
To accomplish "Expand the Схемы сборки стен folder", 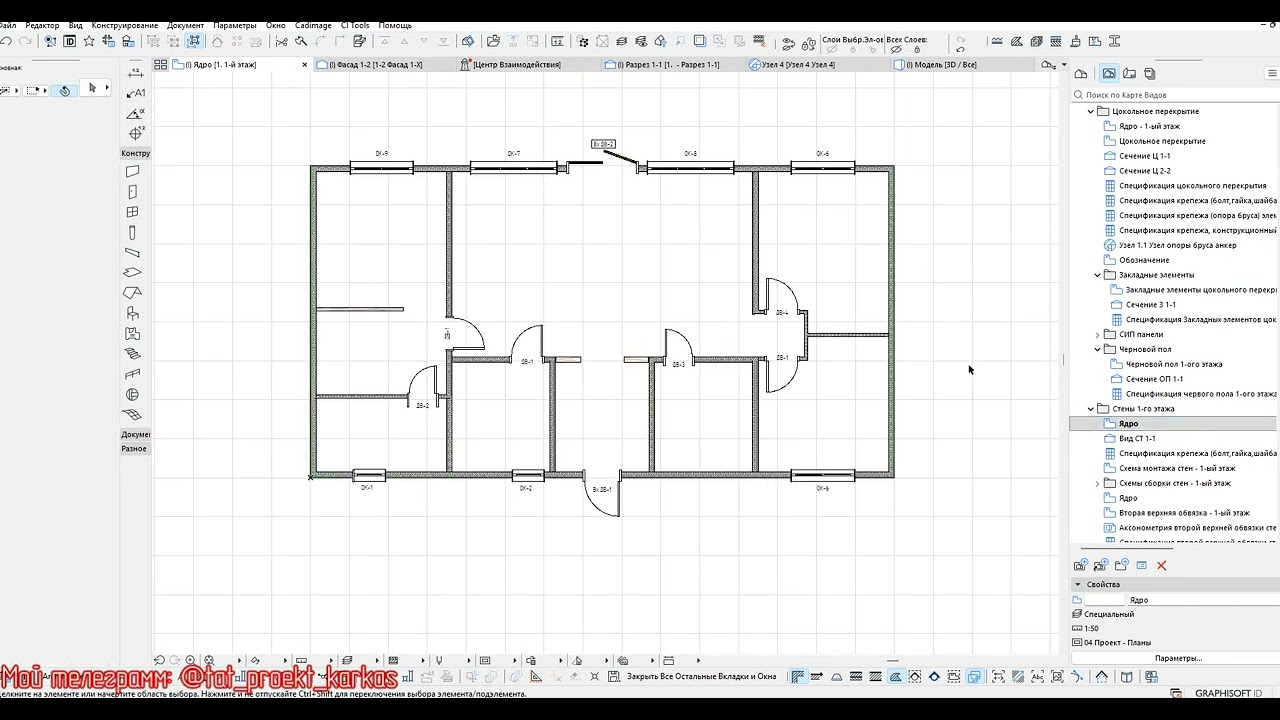I will [x=1097, y=483].
